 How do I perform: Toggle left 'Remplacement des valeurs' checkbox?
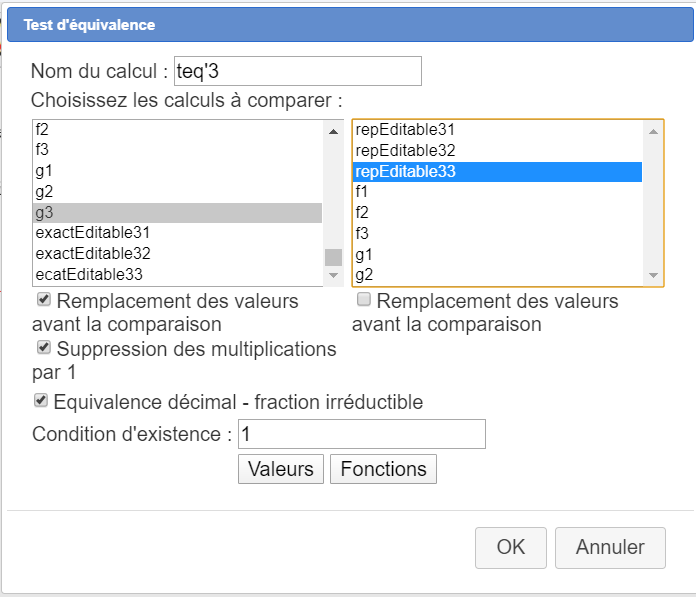[44, 300]
